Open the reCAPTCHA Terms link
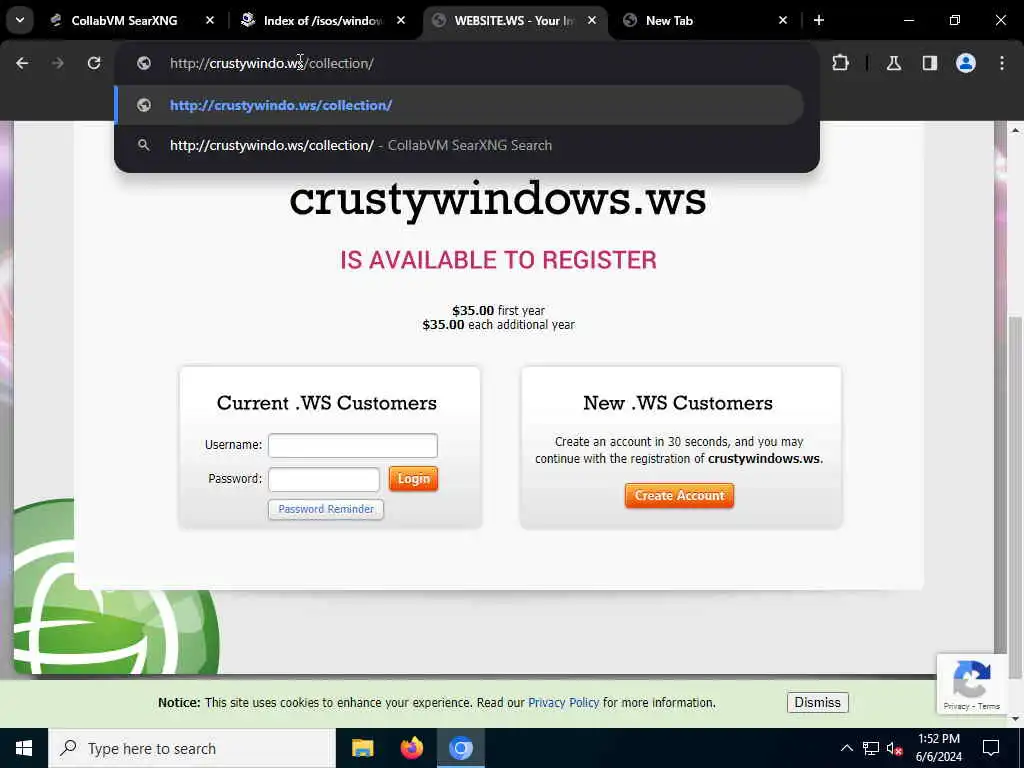This screenshot has width=1024, height=768. [989, 707]
